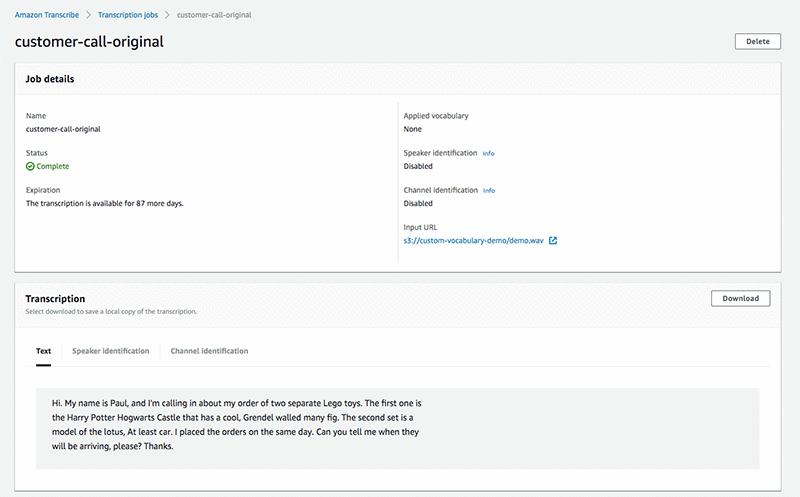Screen dimensions: 800x497
Task: Click inside the transcription text box
Action: click(x=397, y=428)
